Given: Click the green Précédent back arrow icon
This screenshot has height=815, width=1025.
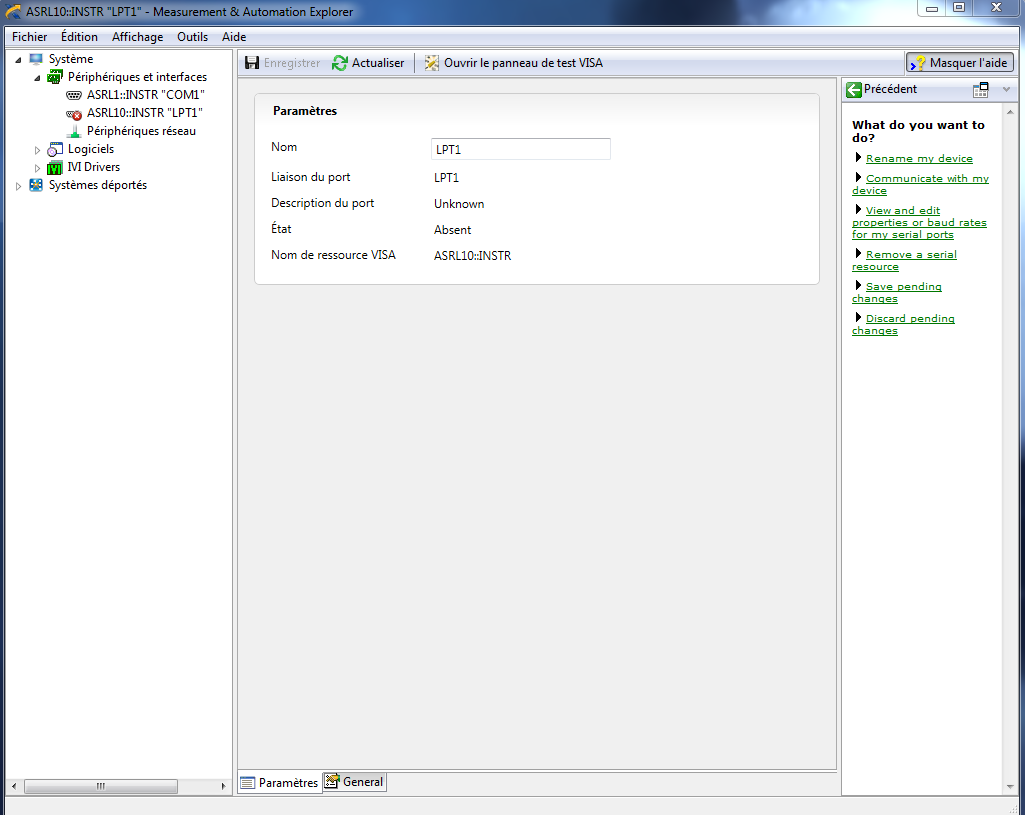Looking at the screenshot, I should pyautogui.click(x=853, y=90).
